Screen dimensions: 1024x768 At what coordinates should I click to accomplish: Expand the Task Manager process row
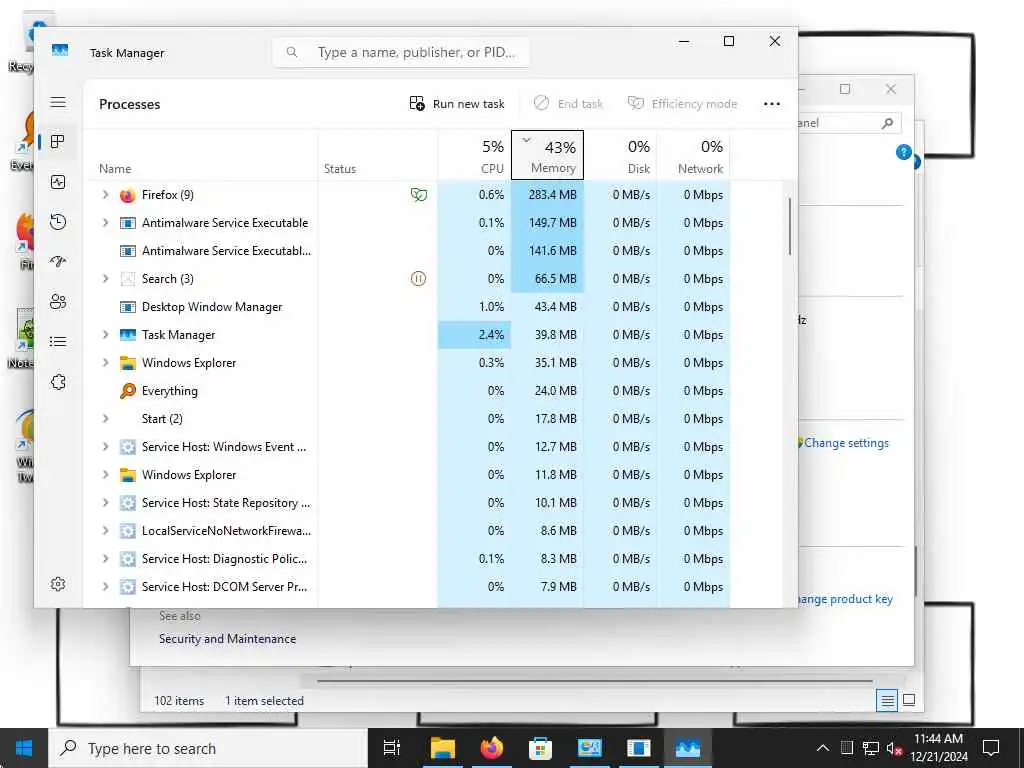click(105, 334)
